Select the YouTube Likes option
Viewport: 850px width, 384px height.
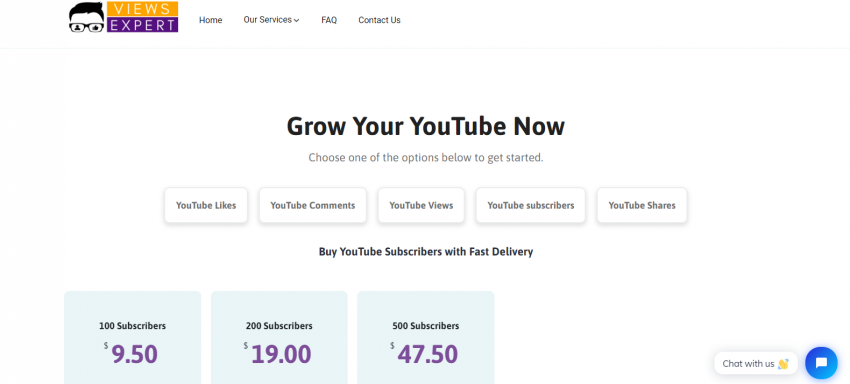[x=206, y=205]
